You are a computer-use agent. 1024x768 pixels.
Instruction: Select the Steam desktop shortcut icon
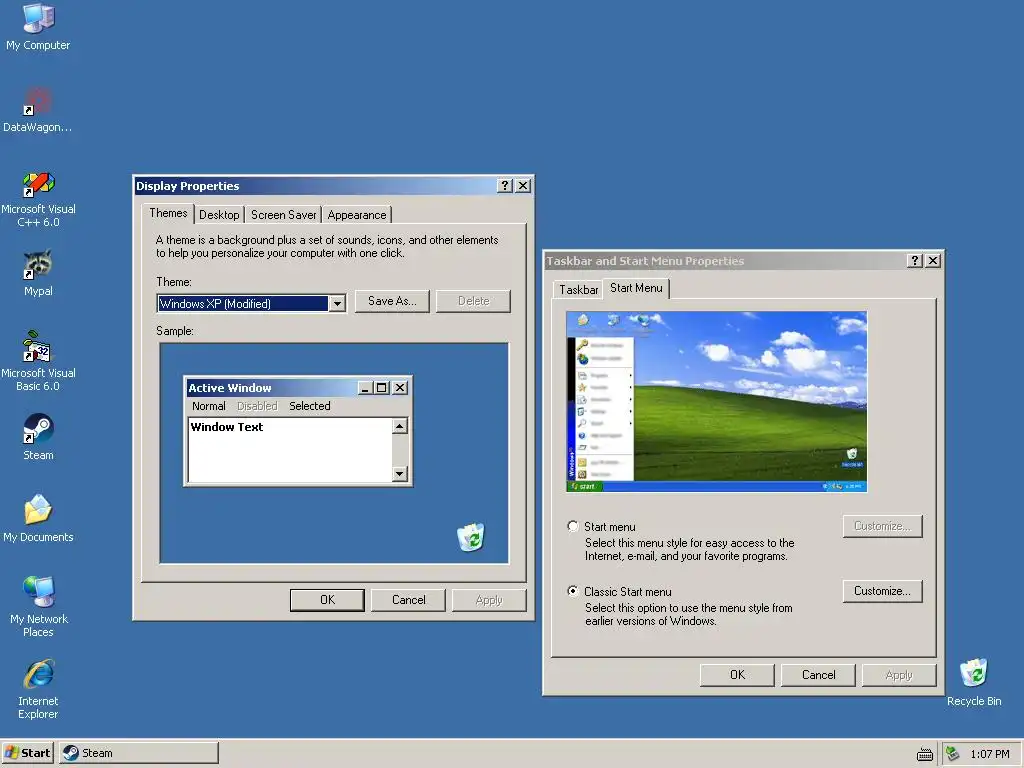coord(38,436)
